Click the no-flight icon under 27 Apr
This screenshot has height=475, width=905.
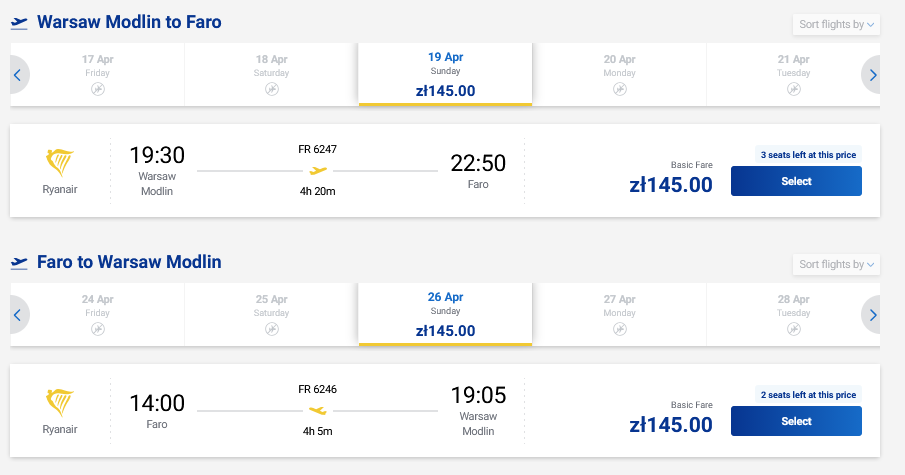[620, 329]
